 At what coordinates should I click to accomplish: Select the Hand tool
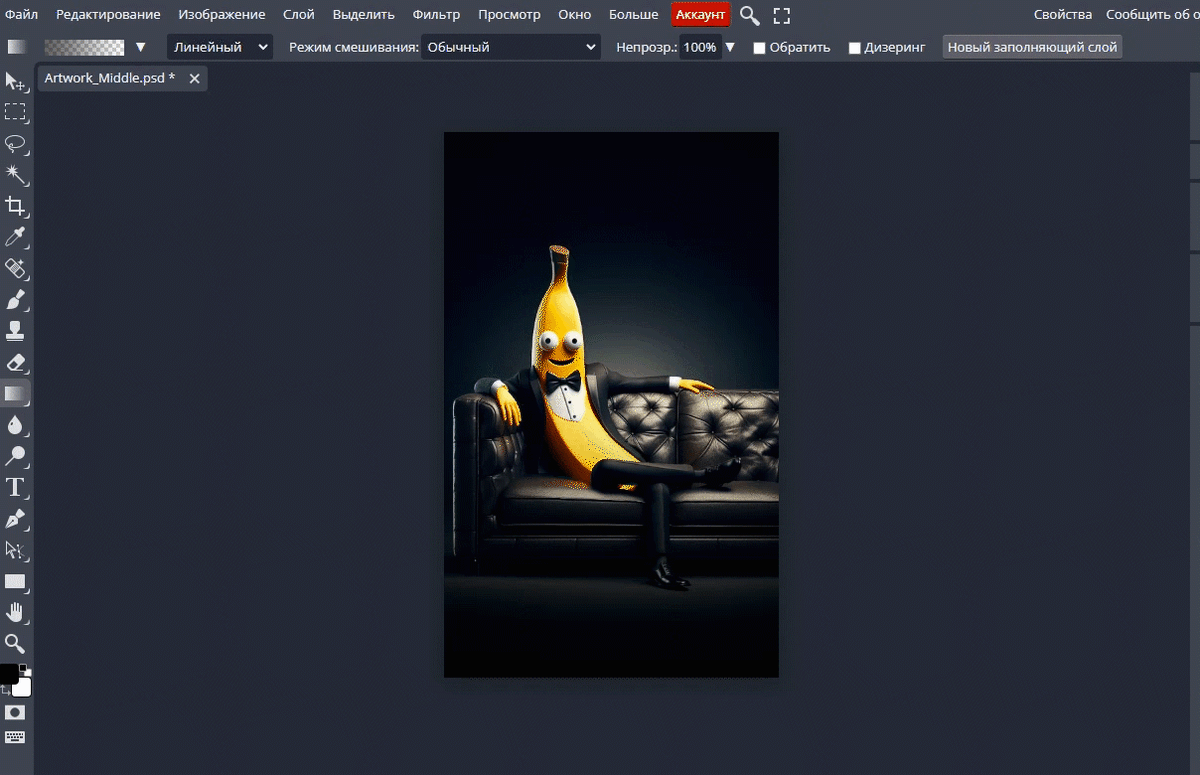pos(15,612)
